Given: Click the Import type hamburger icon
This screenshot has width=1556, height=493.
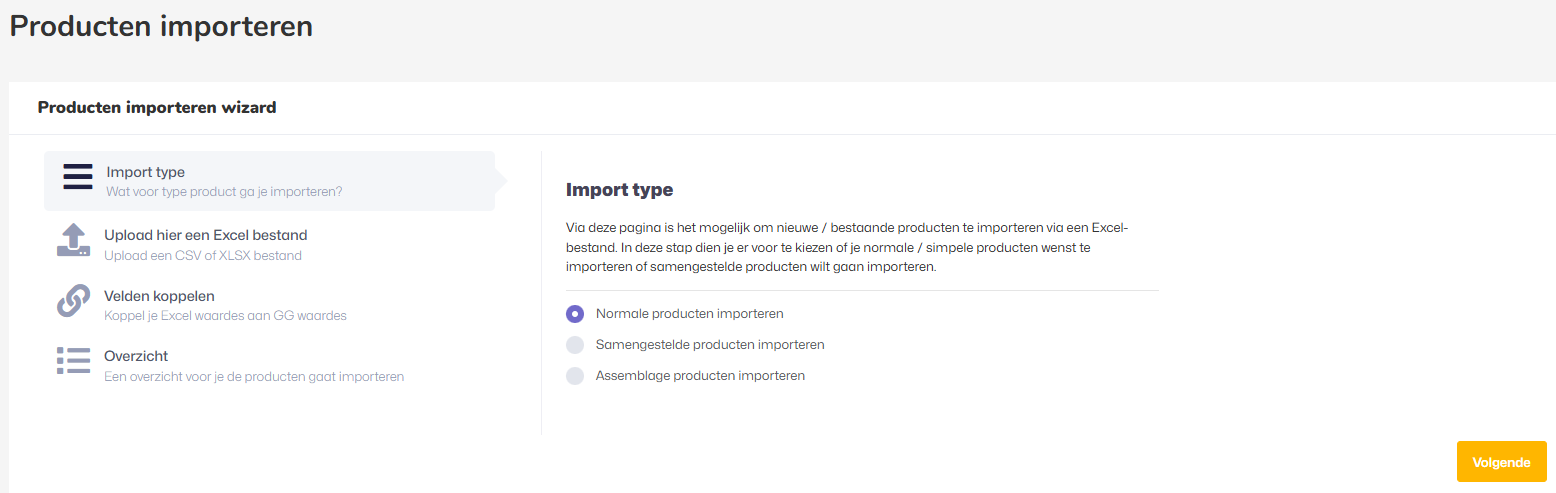Looking at the screenshot, I should (77, 176).
